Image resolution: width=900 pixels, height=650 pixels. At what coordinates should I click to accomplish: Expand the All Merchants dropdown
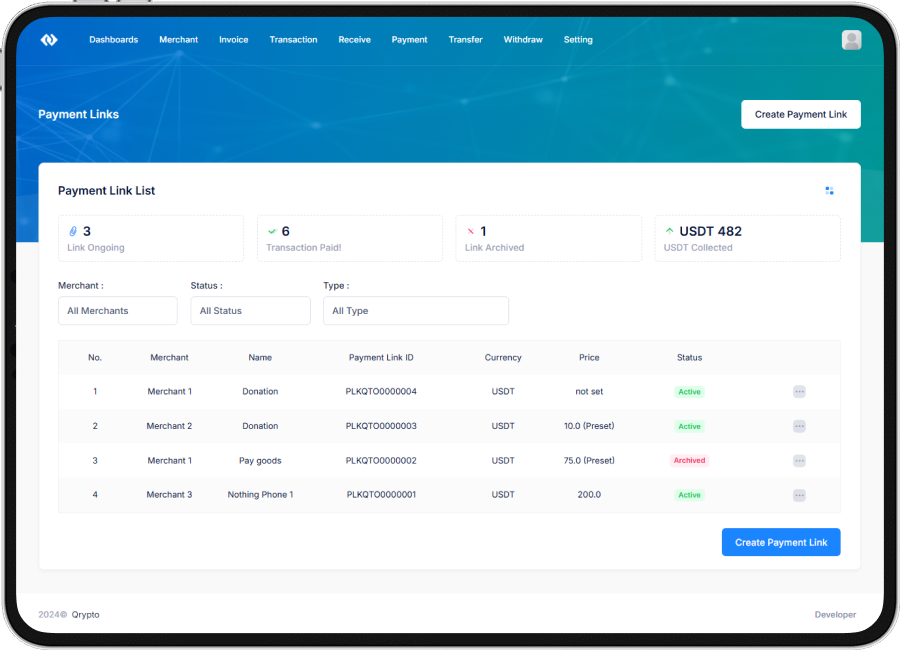[118, 311]
